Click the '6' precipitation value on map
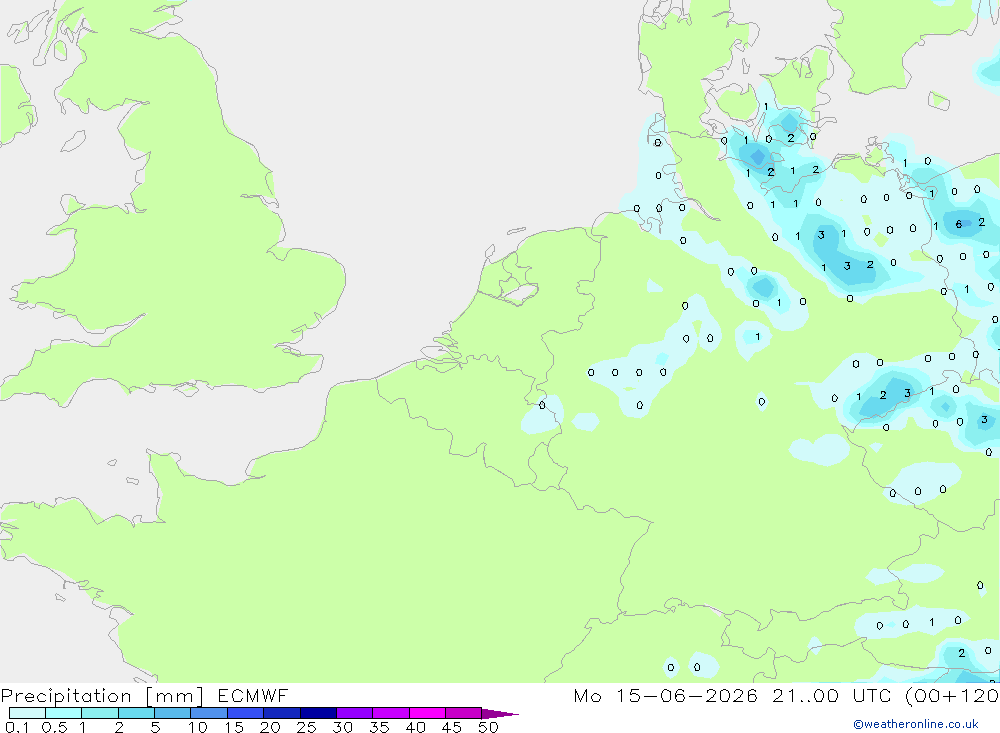 959,224
